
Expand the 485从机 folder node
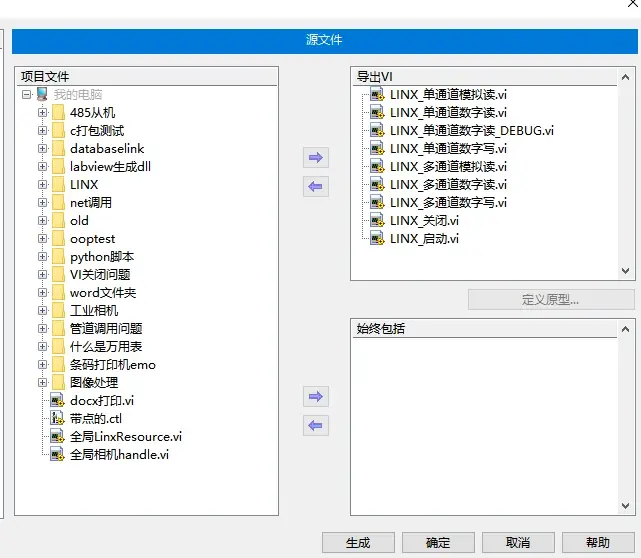43,112
